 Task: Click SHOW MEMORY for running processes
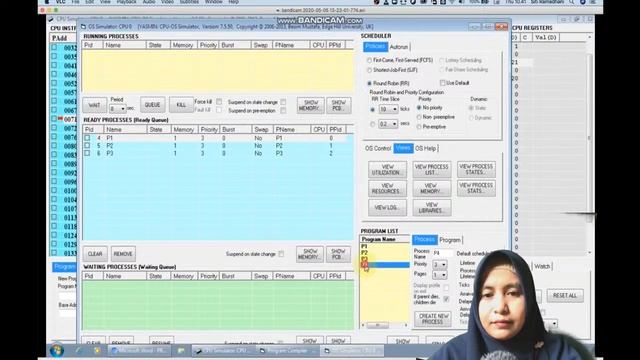[x=310, y=105]
